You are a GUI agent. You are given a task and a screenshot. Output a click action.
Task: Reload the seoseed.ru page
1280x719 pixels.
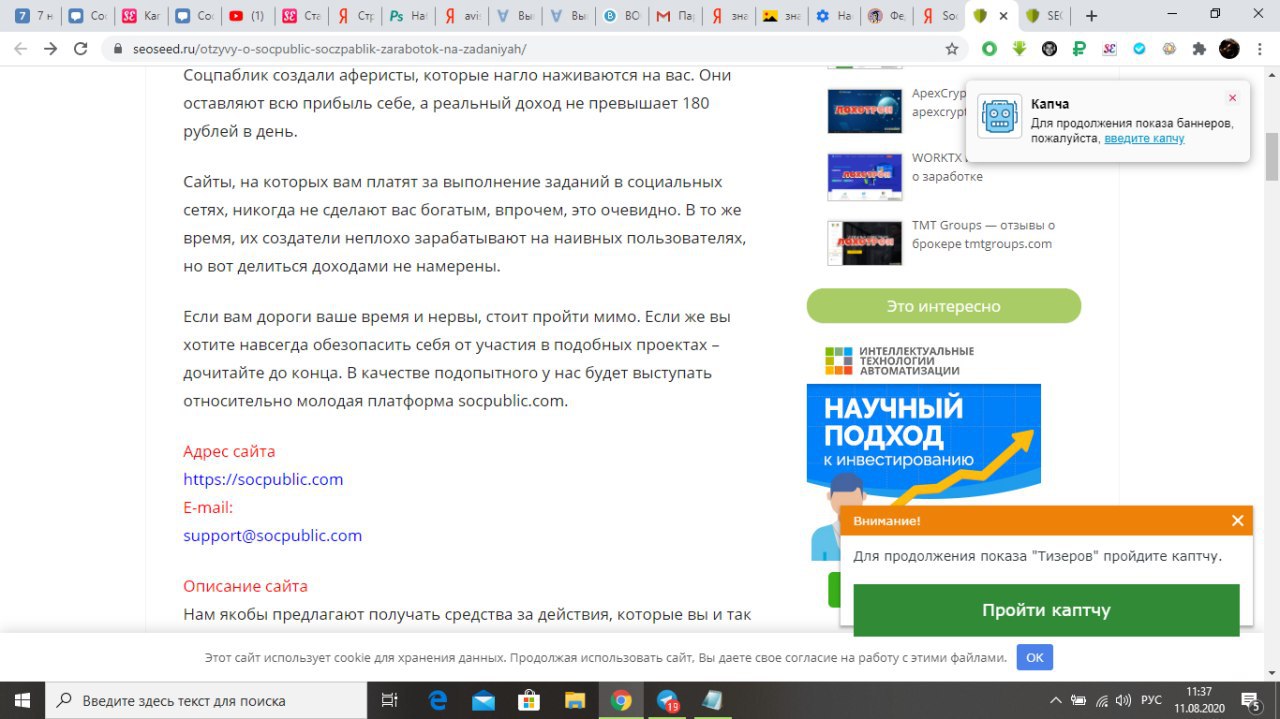pyautogui.click(x=81, y=48)
